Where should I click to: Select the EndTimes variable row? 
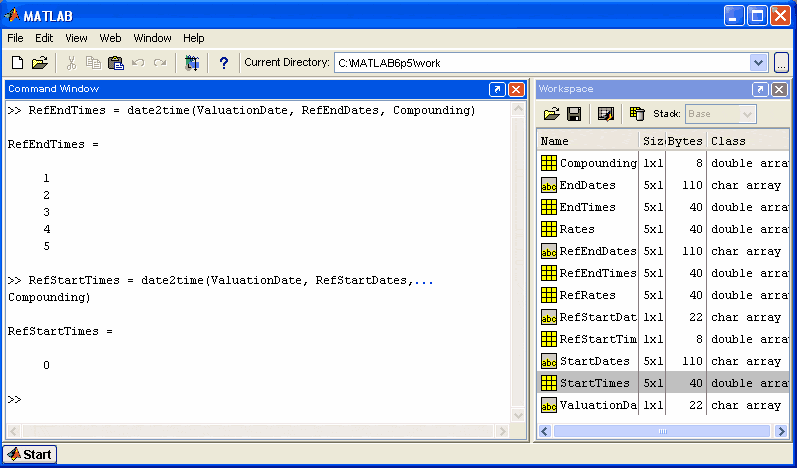(663, 207)
